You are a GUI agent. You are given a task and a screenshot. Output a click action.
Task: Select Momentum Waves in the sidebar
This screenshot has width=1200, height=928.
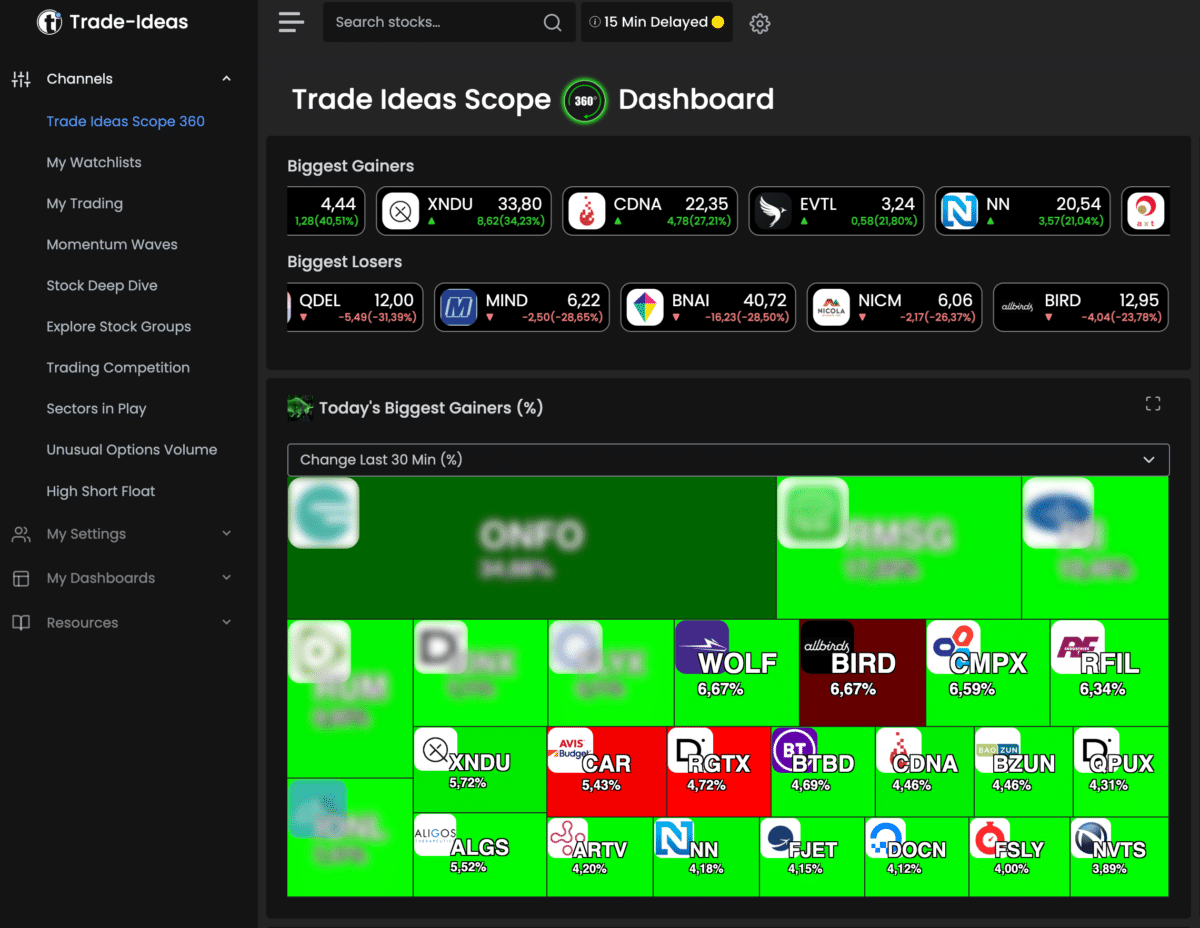(112, 244)
